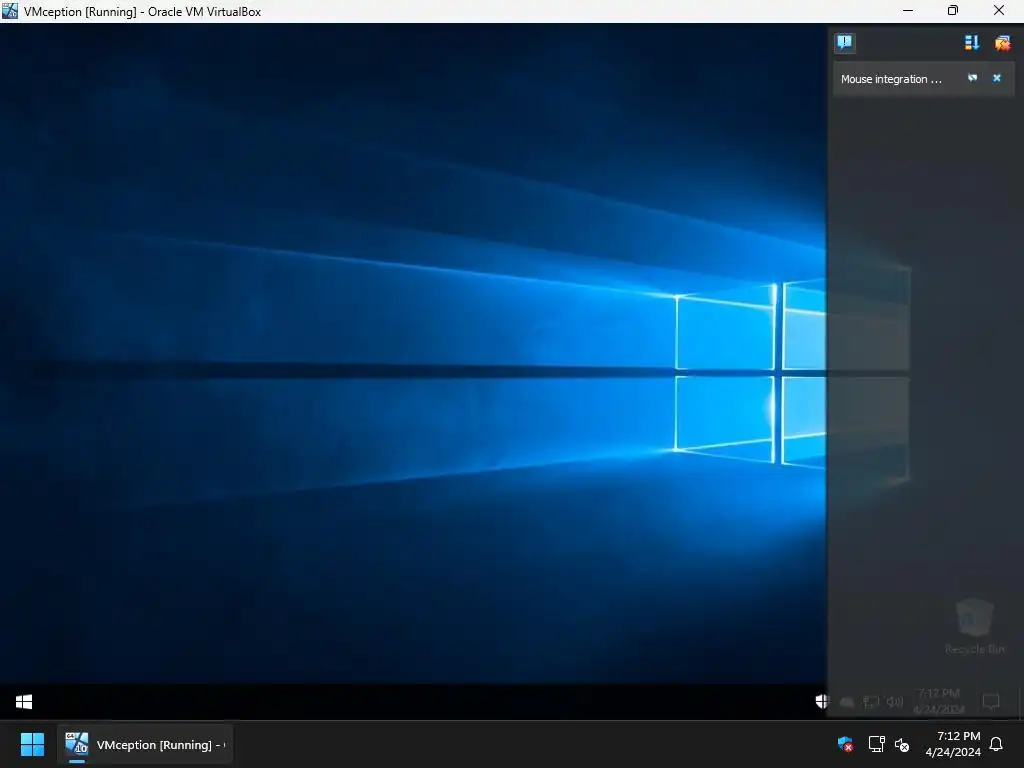
Task: Expand details of the Mouse integration notification
Action: tap(972, 78)
